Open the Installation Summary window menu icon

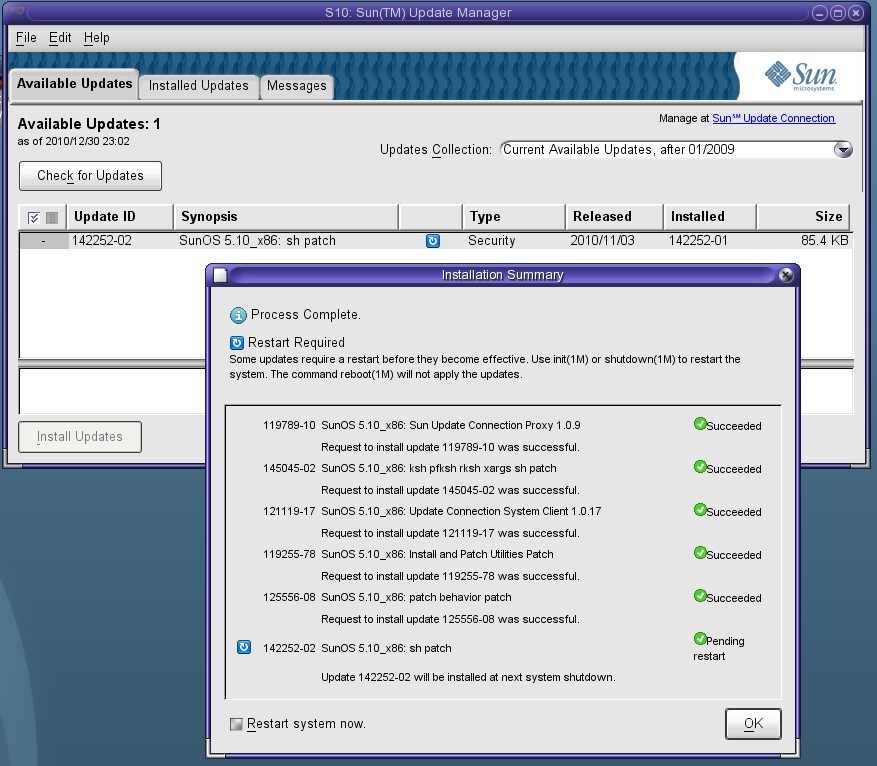point(220,275)
